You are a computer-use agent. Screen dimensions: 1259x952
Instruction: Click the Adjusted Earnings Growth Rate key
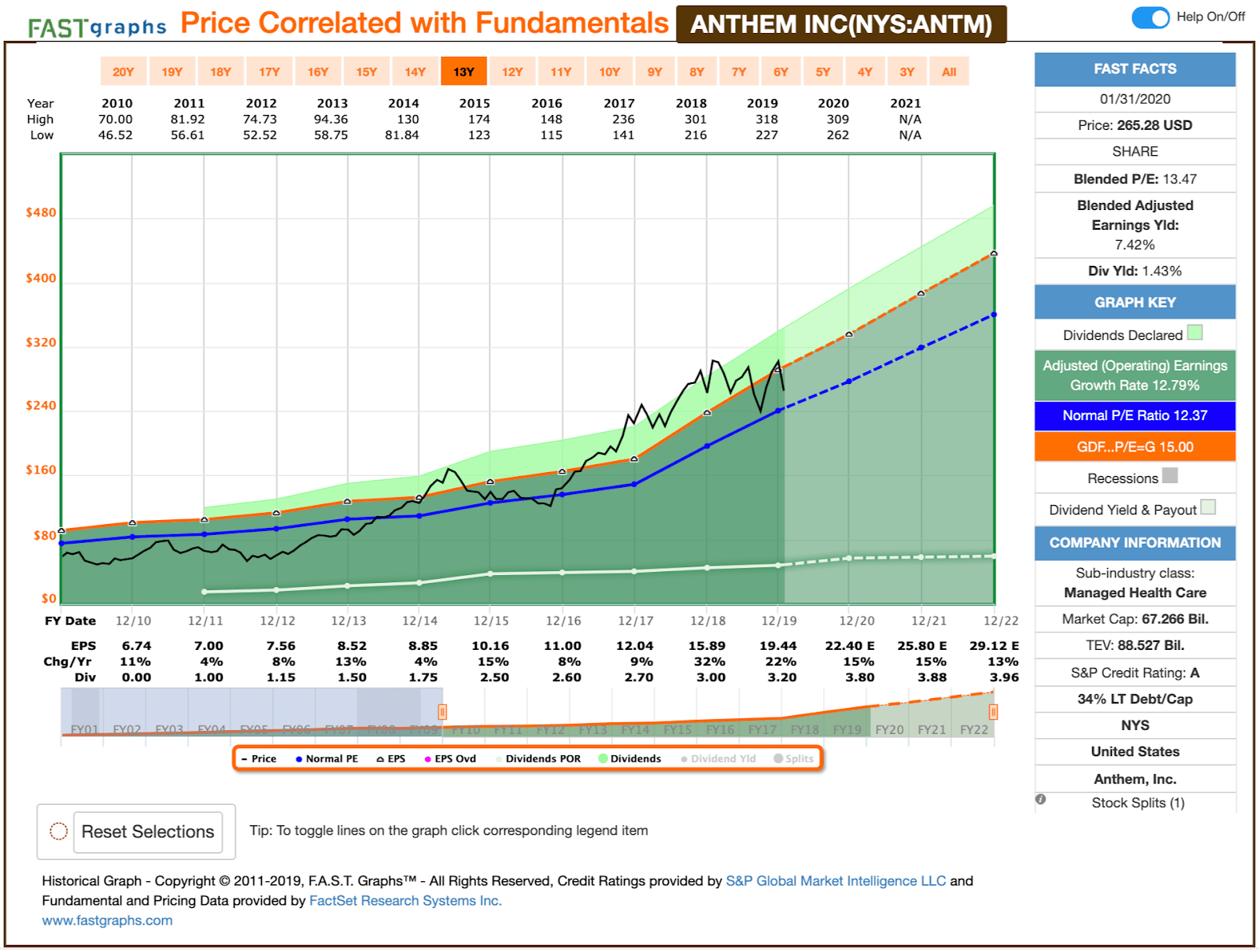tap(1135, 375)
